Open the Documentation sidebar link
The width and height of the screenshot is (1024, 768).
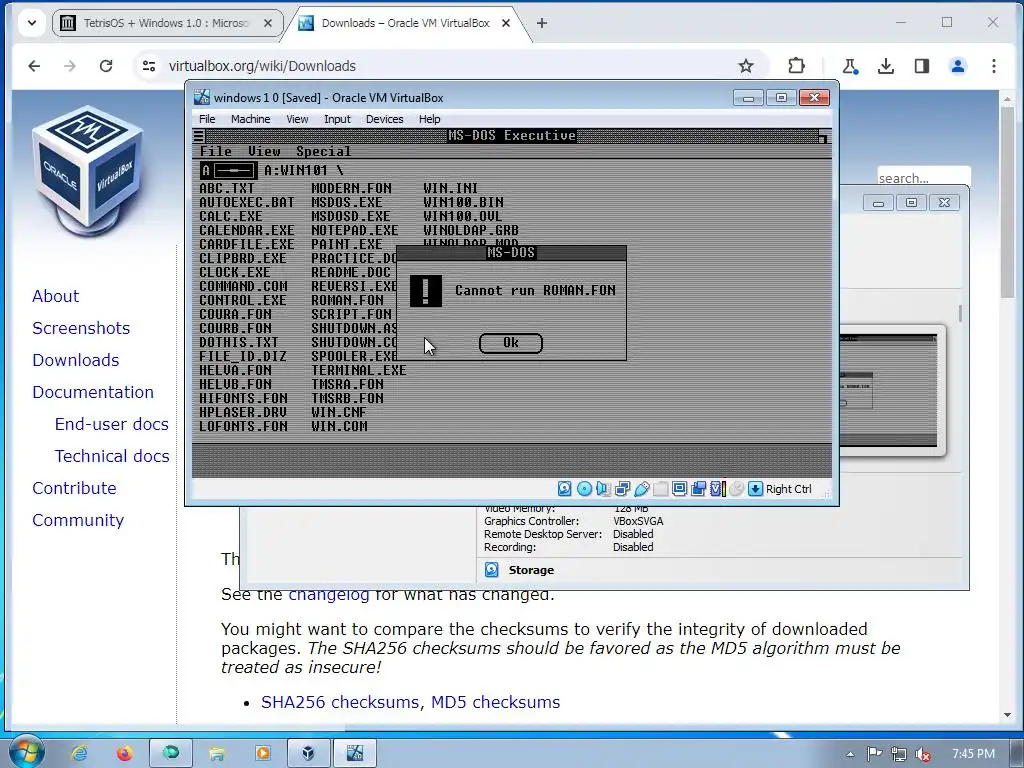tap(93, 392)
